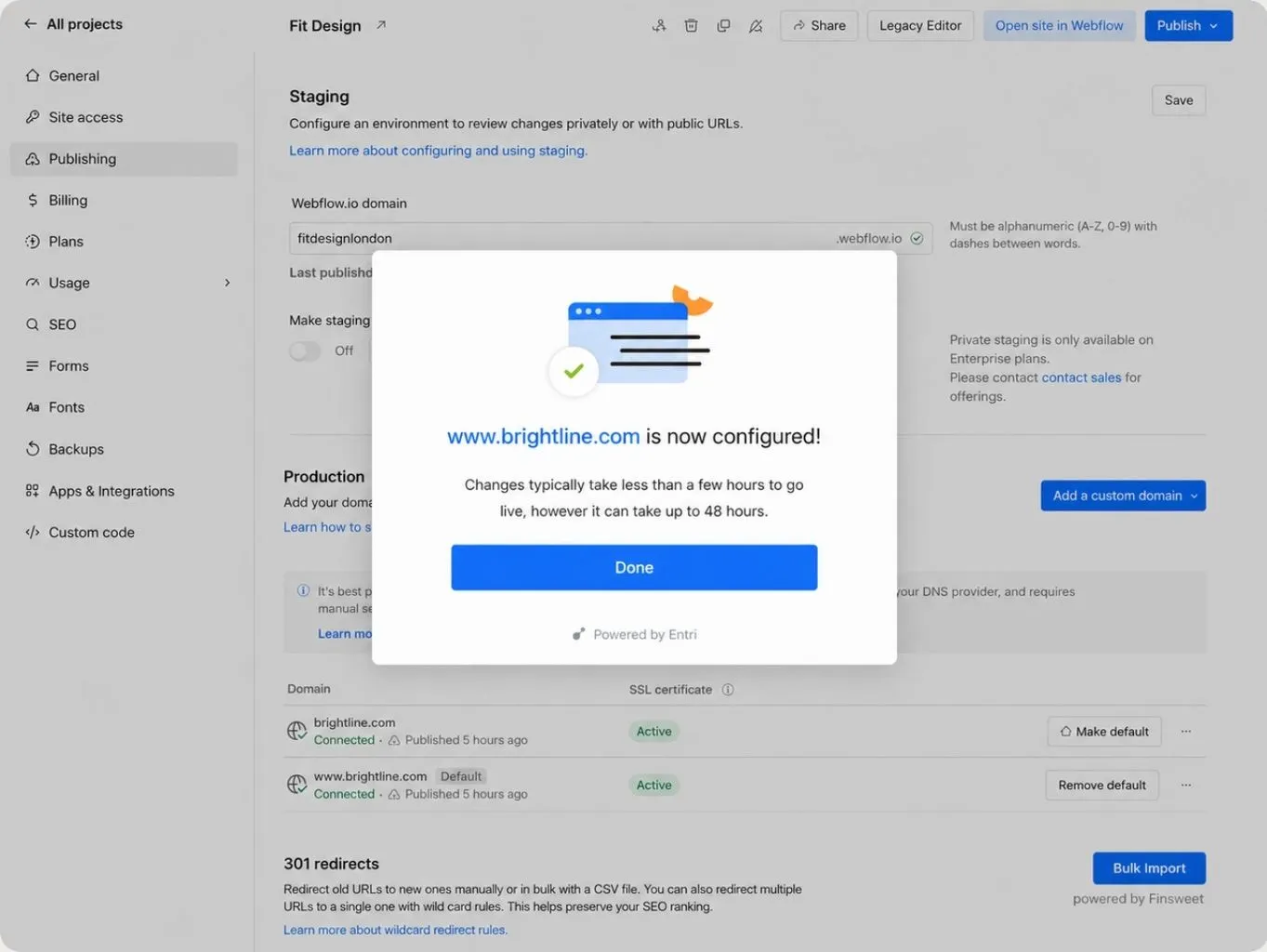Click the Share button
Image resolution: width=1267 pixels, height=952 pixels.
pyautogui.click(x=819, y=26)
